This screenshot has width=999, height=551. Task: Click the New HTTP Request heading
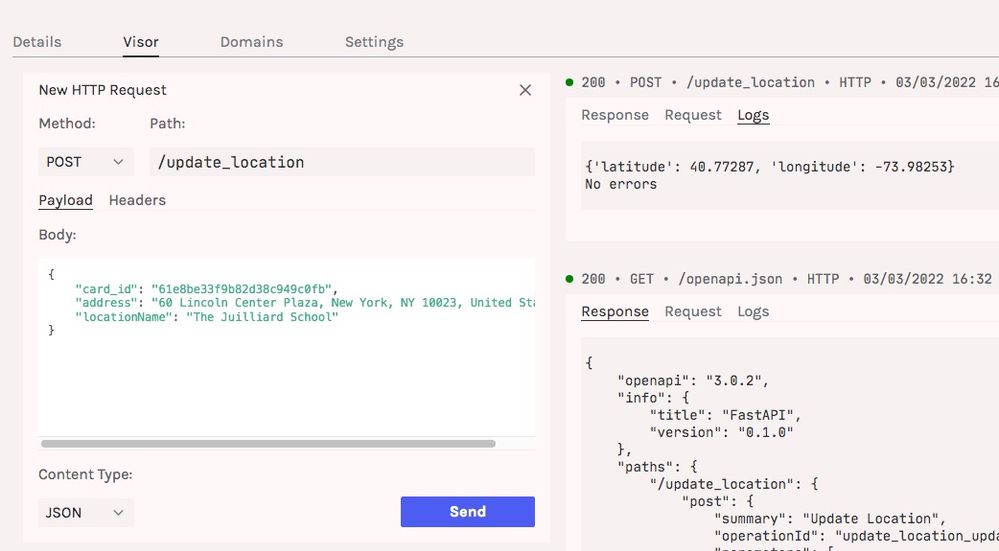pos(103,90)
